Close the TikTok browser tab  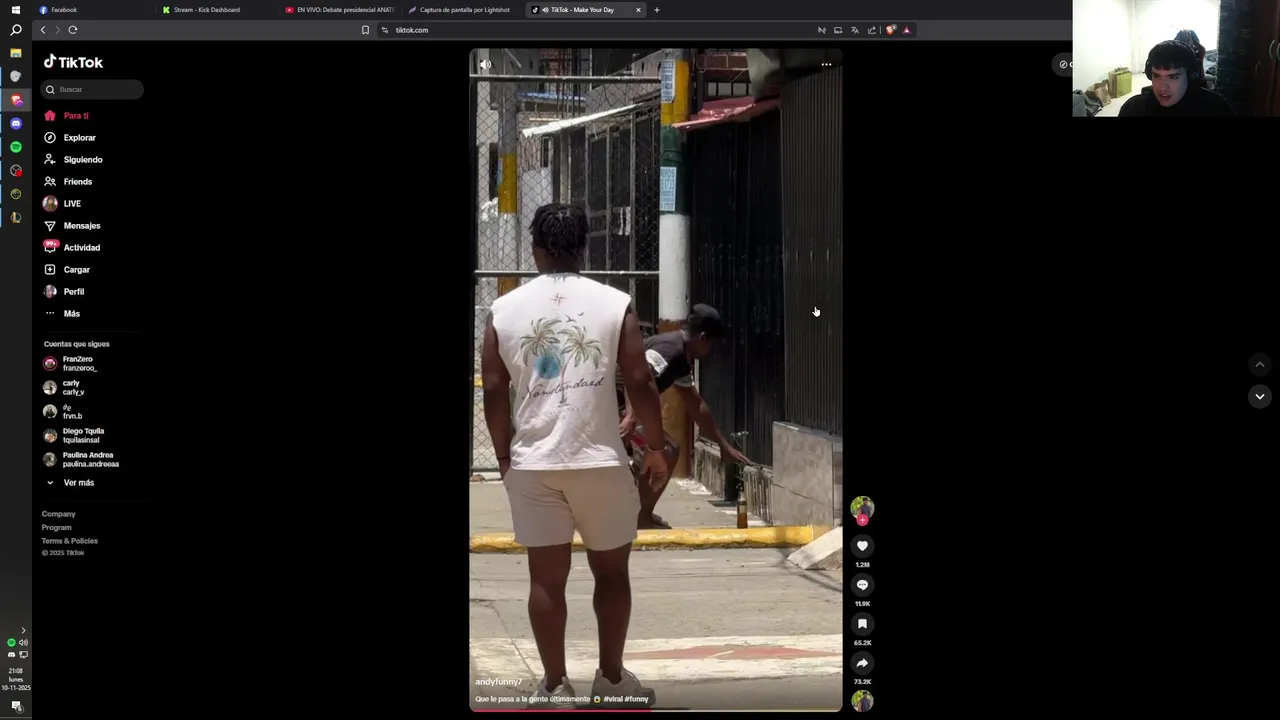pos(638,10)
